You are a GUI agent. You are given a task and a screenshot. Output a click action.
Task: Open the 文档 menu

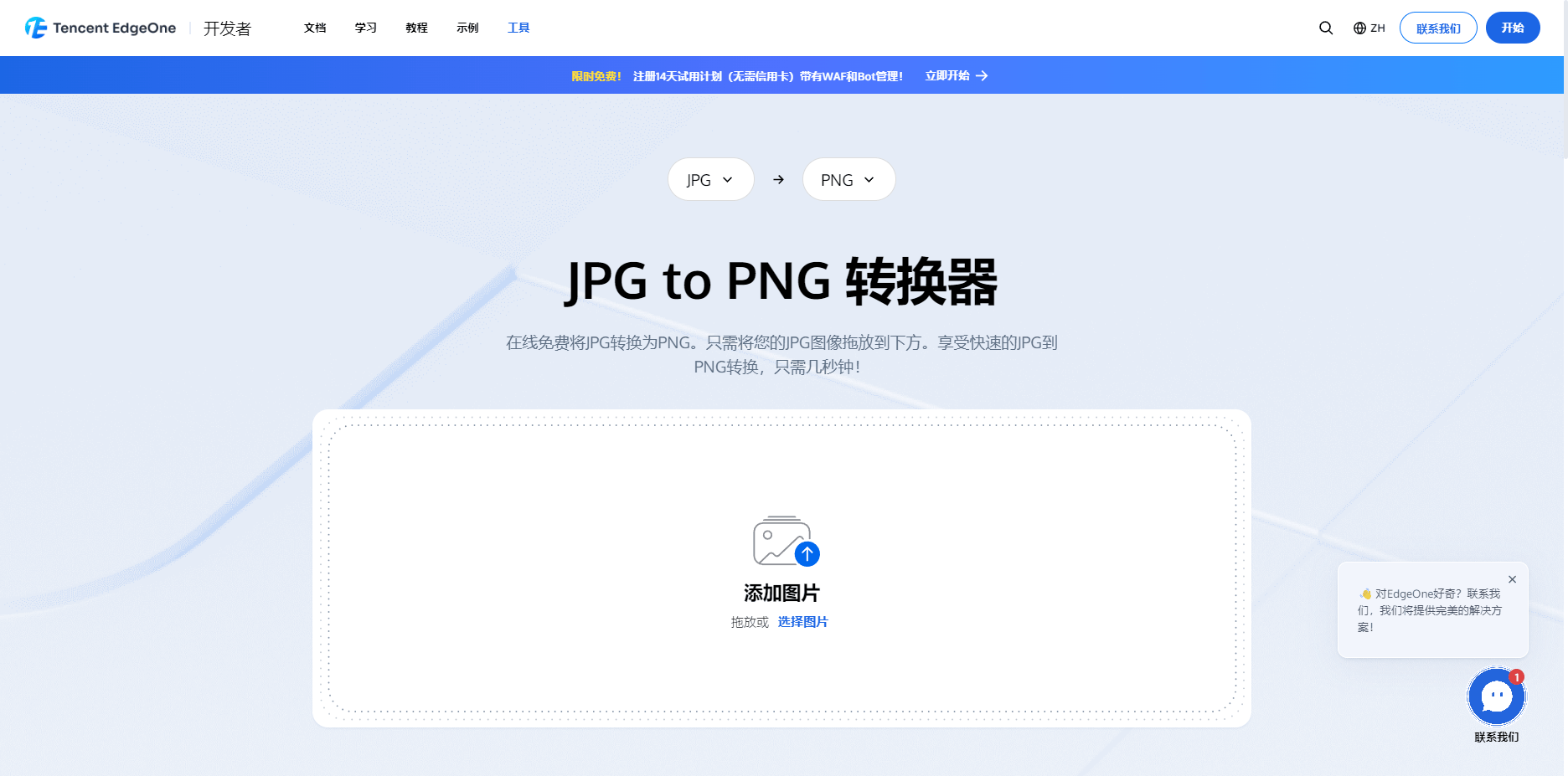point(315,28)
